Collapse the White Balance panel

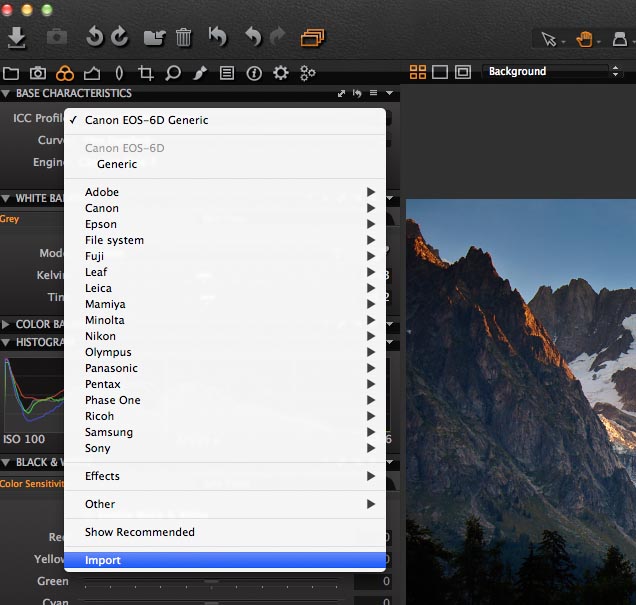coord(6,199)
